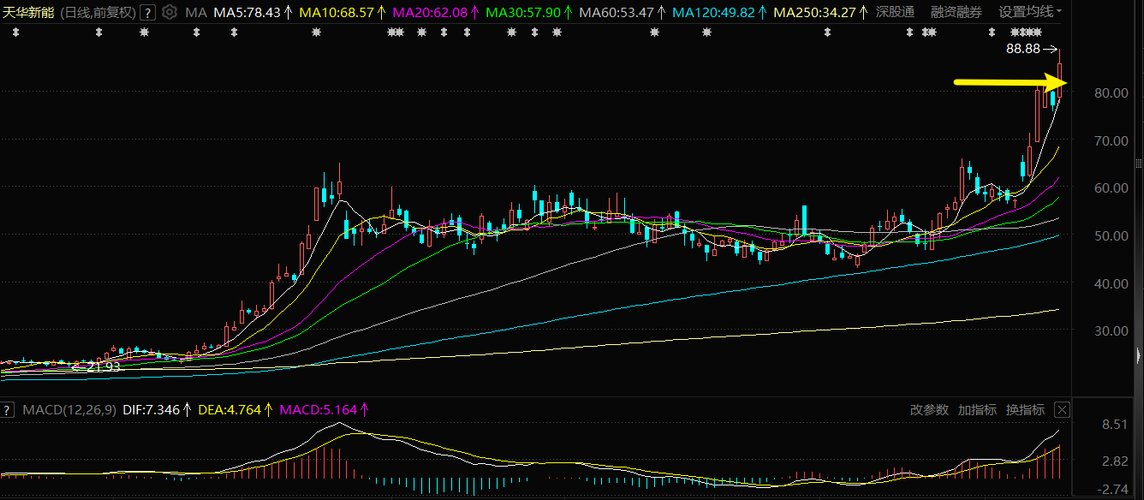This screenshot has width=1144, height=500.
Task: Click the (日线,前复权) period label
Action: 97,12
